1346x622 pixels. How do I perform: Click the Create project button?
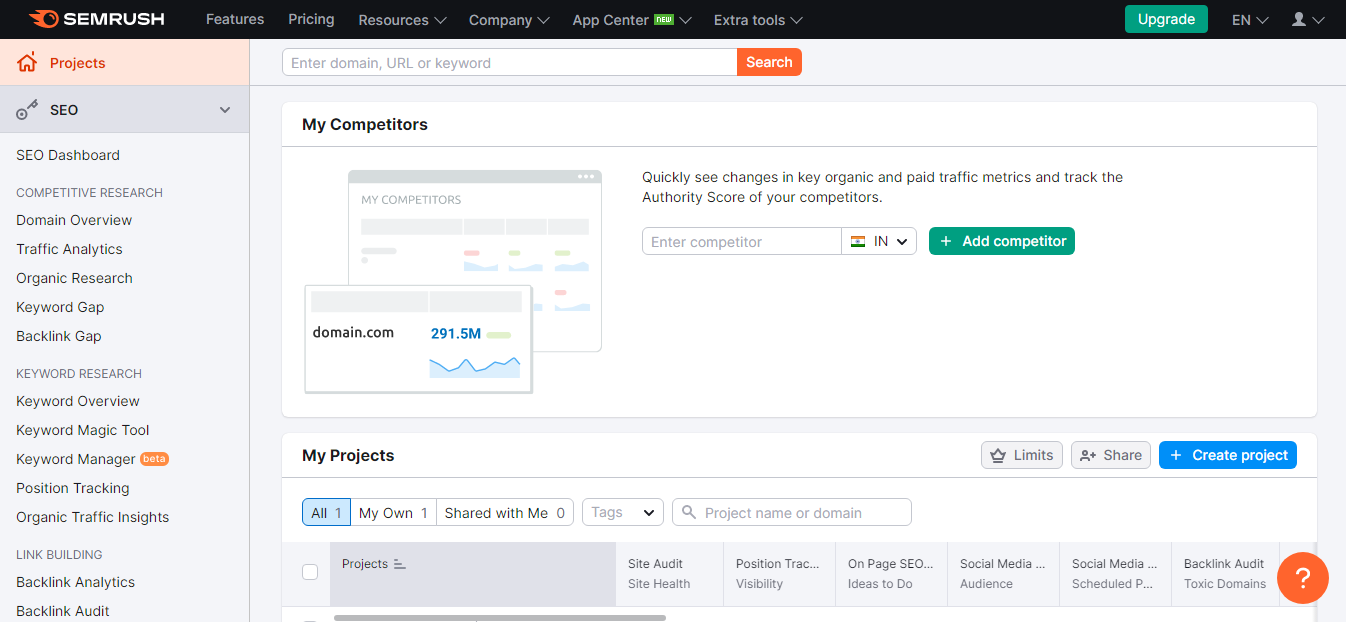(x=1228, y=455)
